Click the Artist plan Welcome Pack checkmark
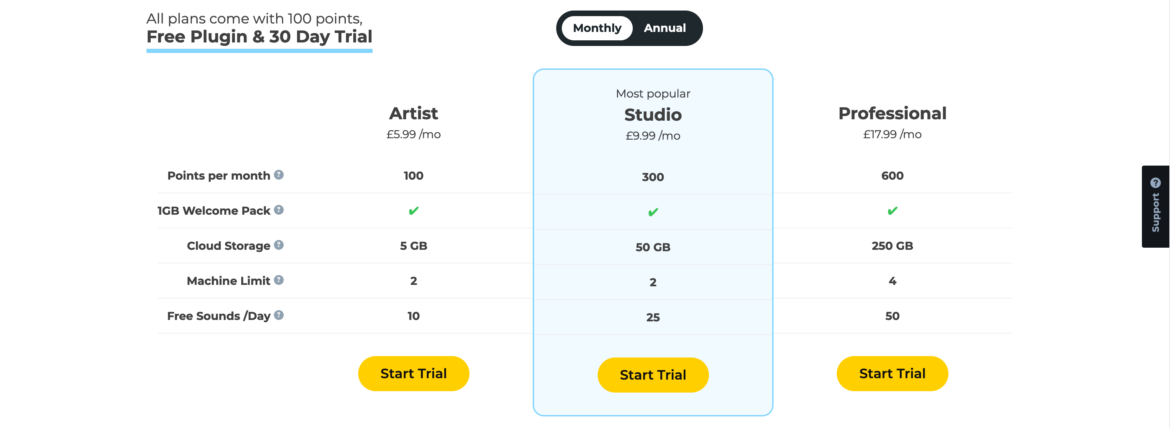 click(413, 211)
